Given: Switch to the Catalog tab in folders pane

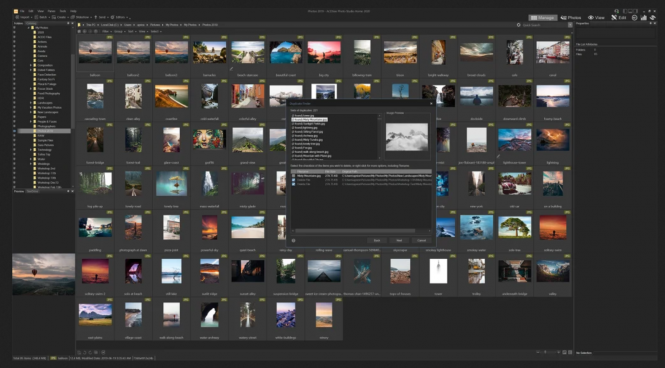Looking at the screenshot, I should (31, 23).
